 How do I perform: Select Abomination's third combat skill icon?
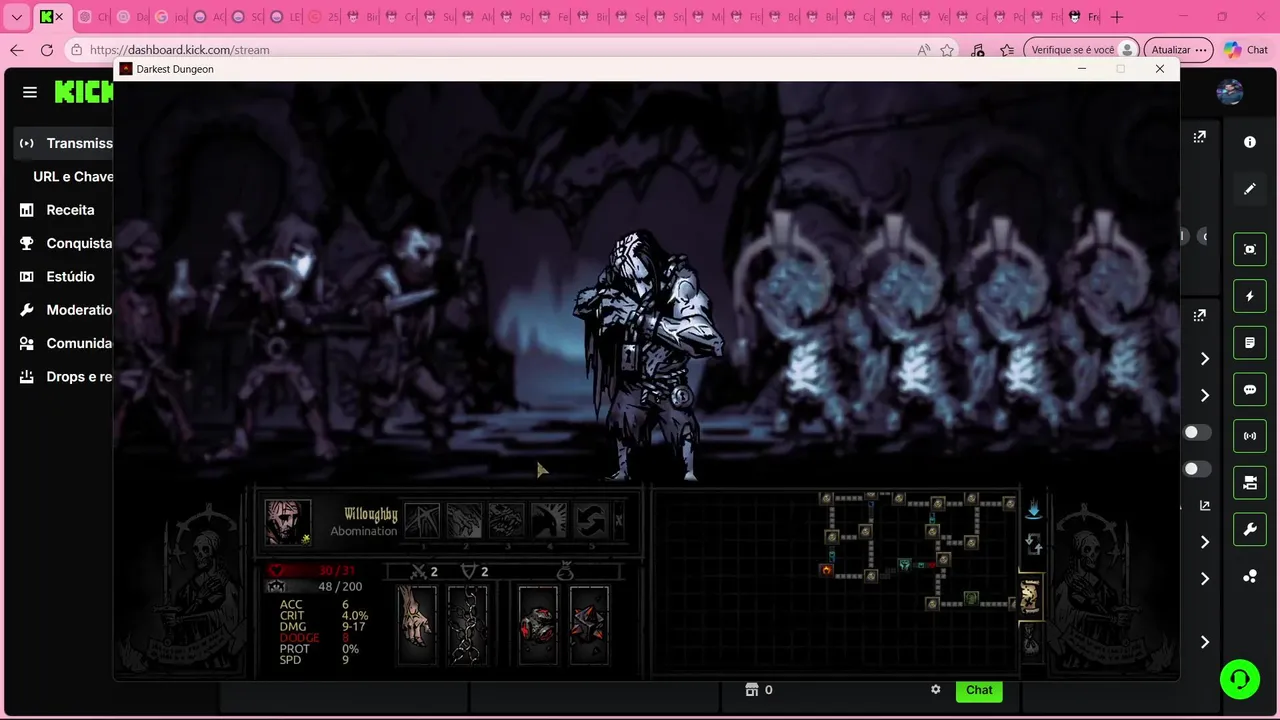pyautogui.click(x=506, y=520)
